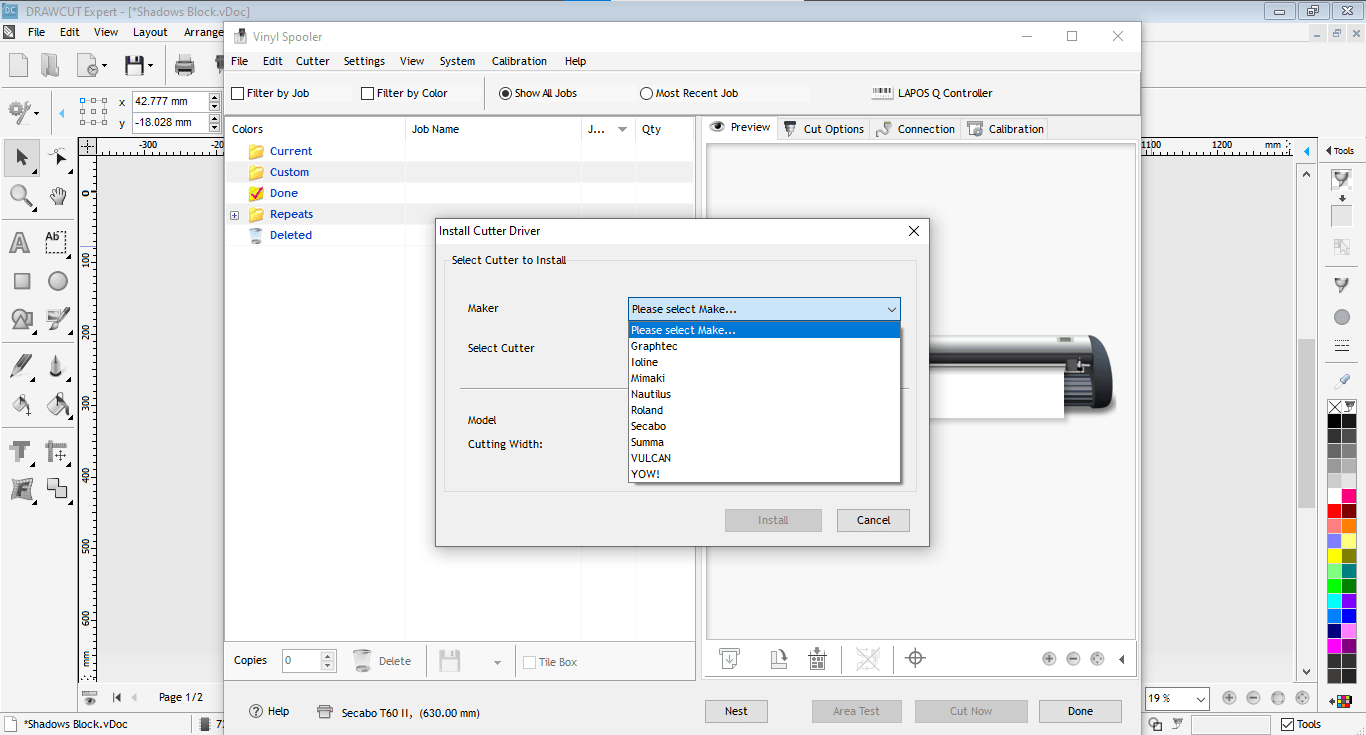Open the settings wrench-and-gear icon
Viewport: 1366px width, 735px height.
click(x=20, y=111)
